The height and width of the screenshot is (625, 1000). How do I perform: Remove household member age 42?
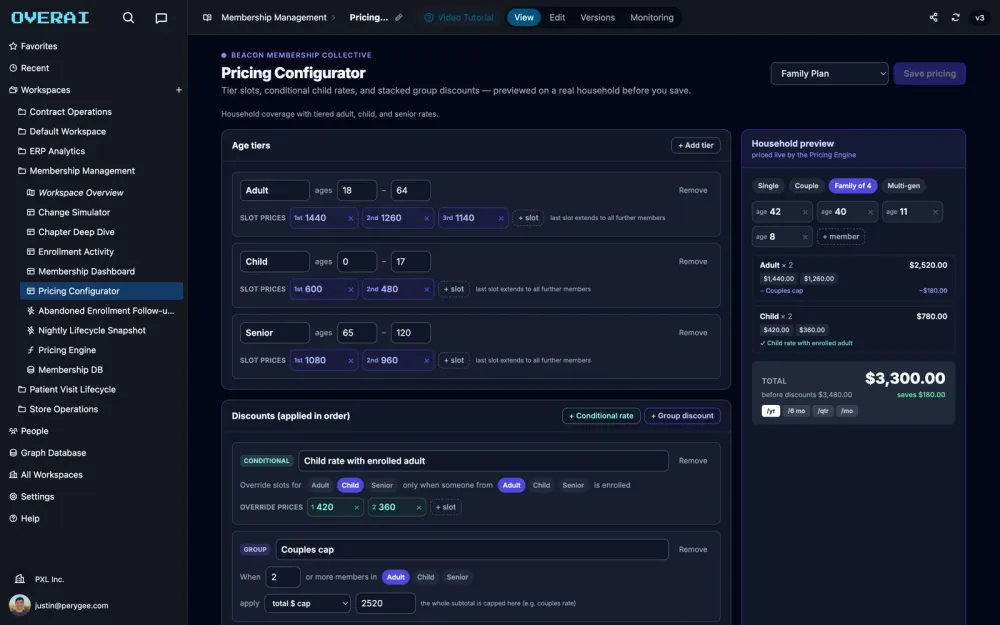click(805, 212)
